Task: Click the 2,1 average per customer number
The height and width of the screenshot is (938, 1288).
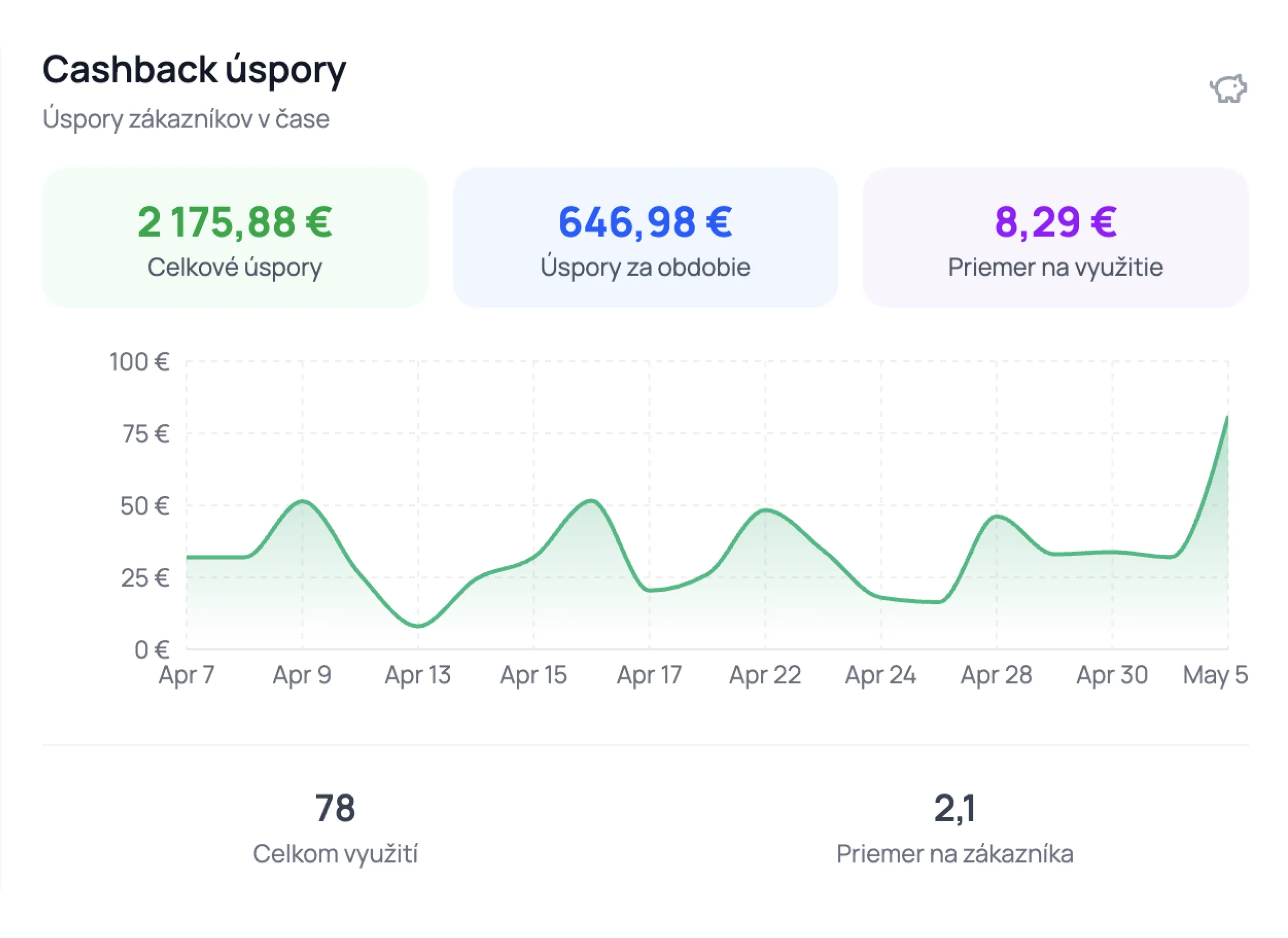Action: coord(955,809)
